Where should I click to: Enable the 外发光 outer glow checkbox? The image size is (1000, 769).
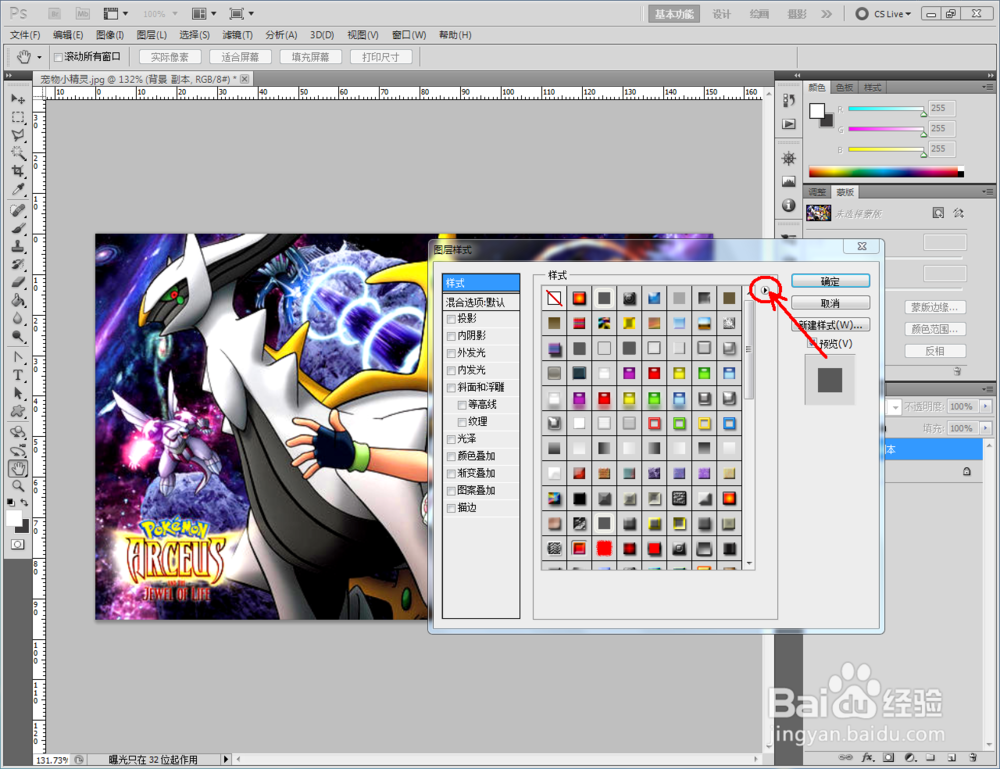(451, 353)
